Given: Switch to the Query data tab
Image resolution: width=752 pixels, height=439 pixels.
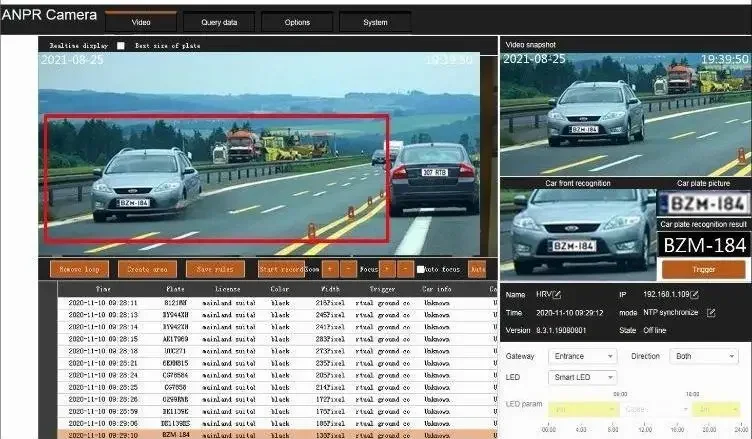Looking at the screenshot, I should (219, 22).
